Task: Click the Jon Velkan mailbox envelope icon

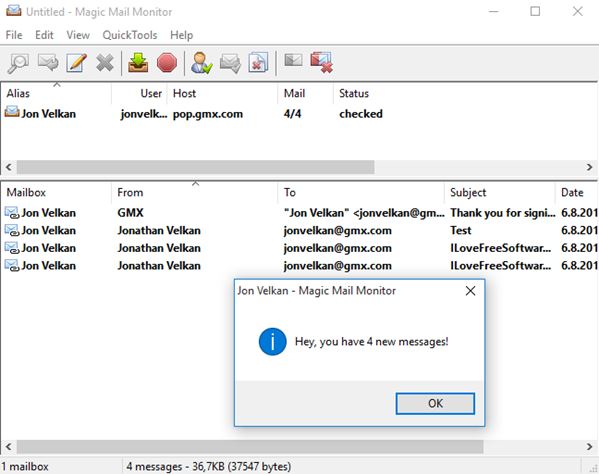Action: point(12,112)
